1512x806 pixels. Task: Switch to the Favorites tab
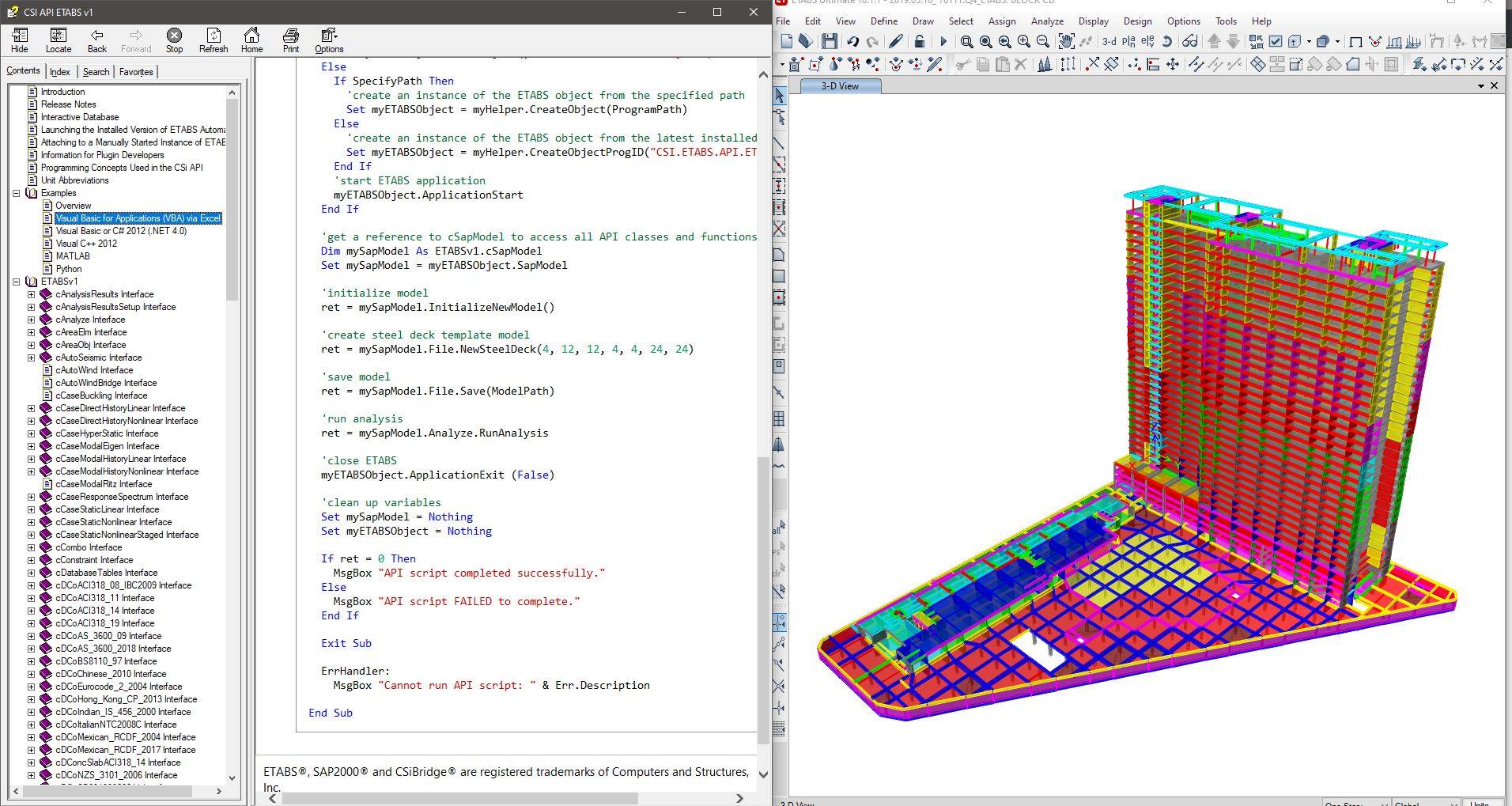coord(136,72)
